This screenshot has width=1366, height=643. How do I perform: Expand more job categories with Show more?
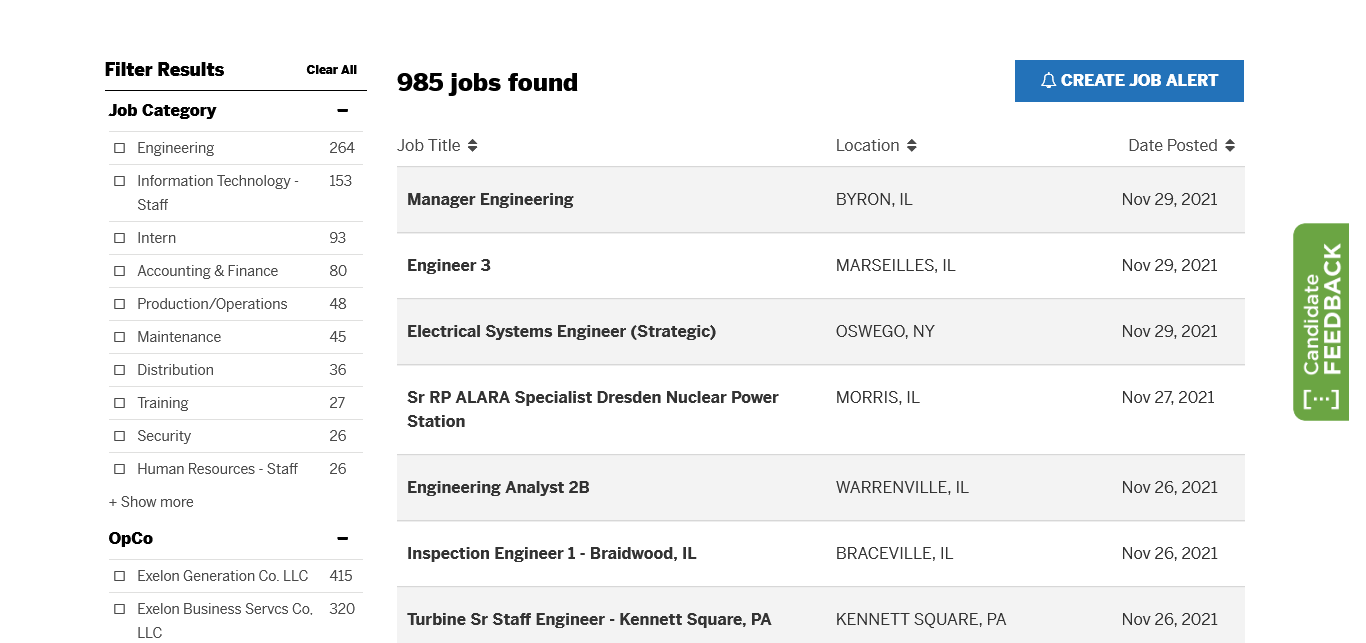pyautogui.click(x=151, y=502)
